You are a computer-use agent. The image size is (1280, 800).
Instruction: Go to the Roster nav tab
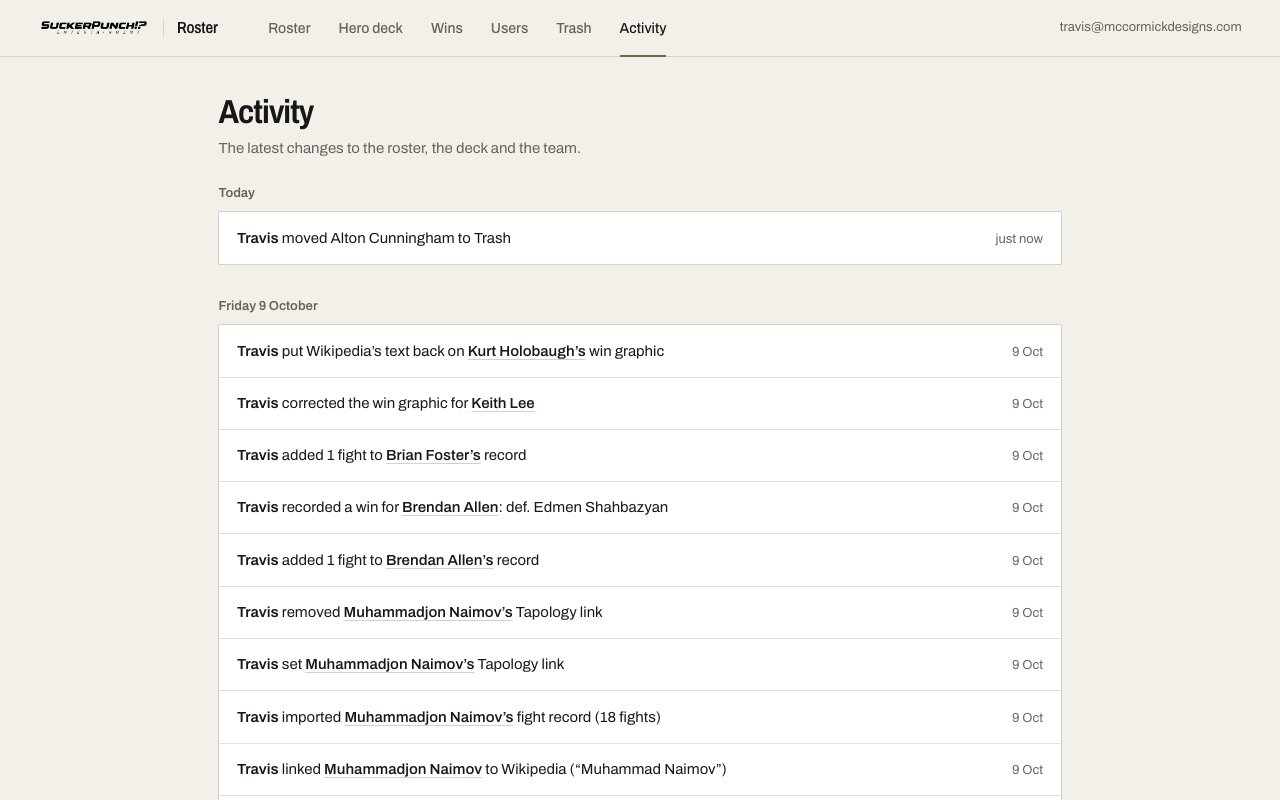[289, 28]
